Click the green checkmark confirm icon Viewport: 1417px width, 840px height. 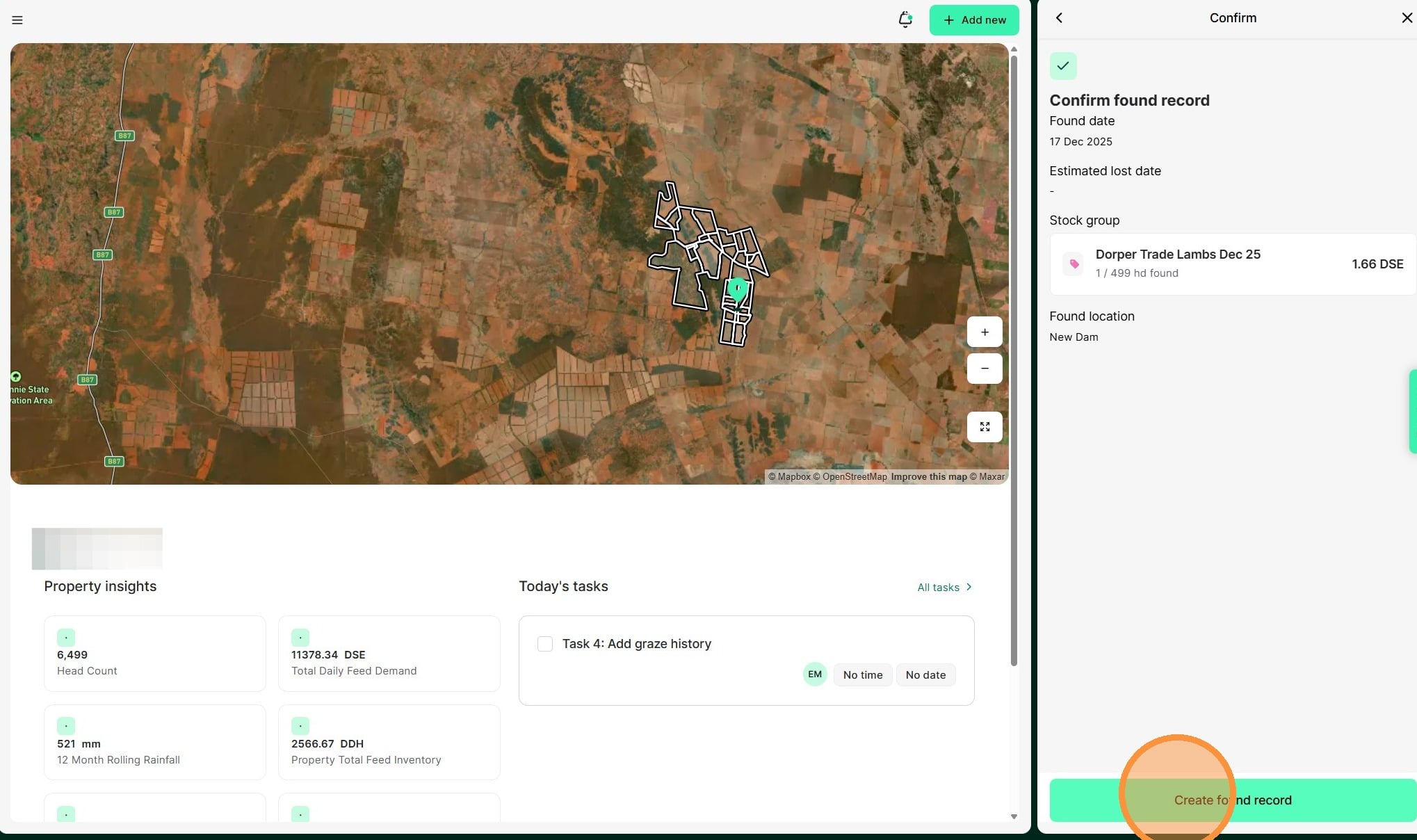(1062, 66)
